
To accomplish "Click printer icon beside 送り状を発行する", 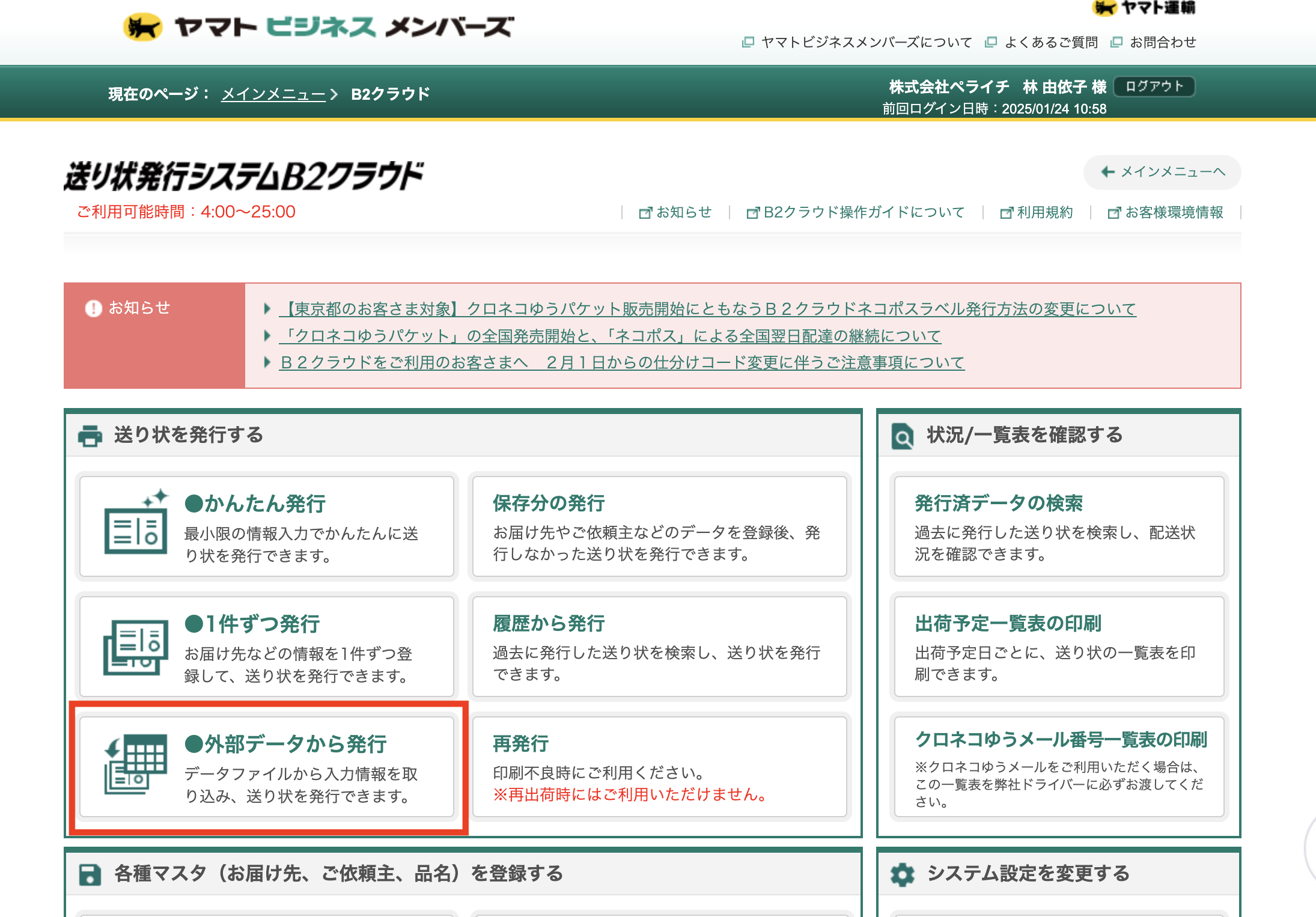I will point(90,436).
